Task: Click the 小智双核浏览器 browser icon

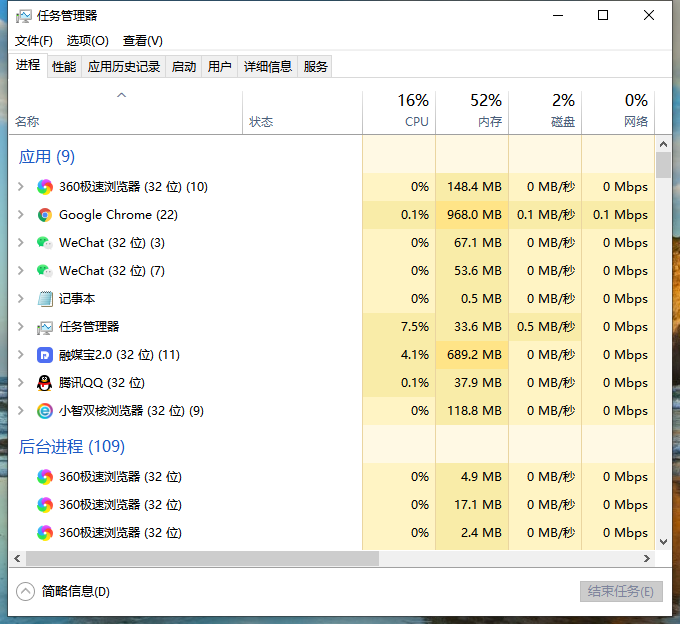Action: coord(45,411)
